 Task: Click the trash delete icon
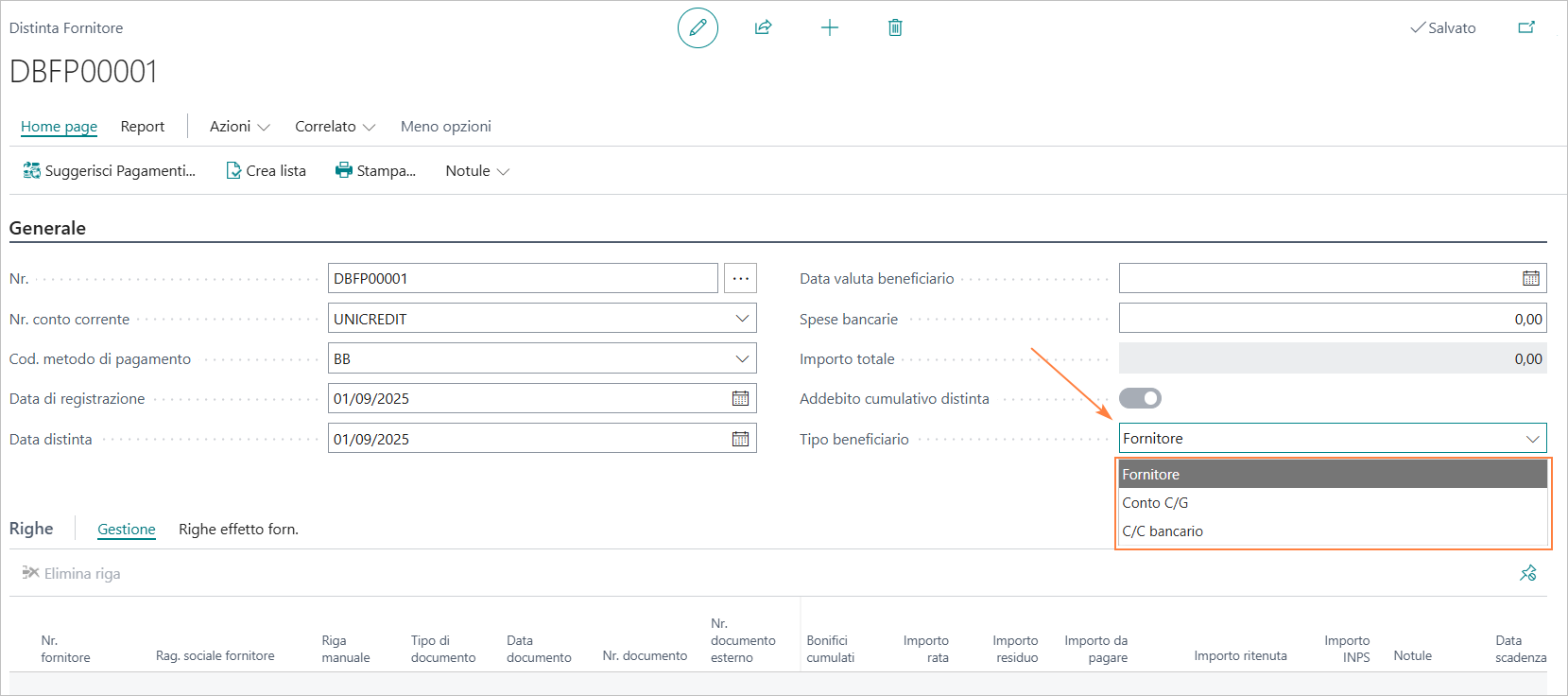pyautogui.click(x=895, y=27)
